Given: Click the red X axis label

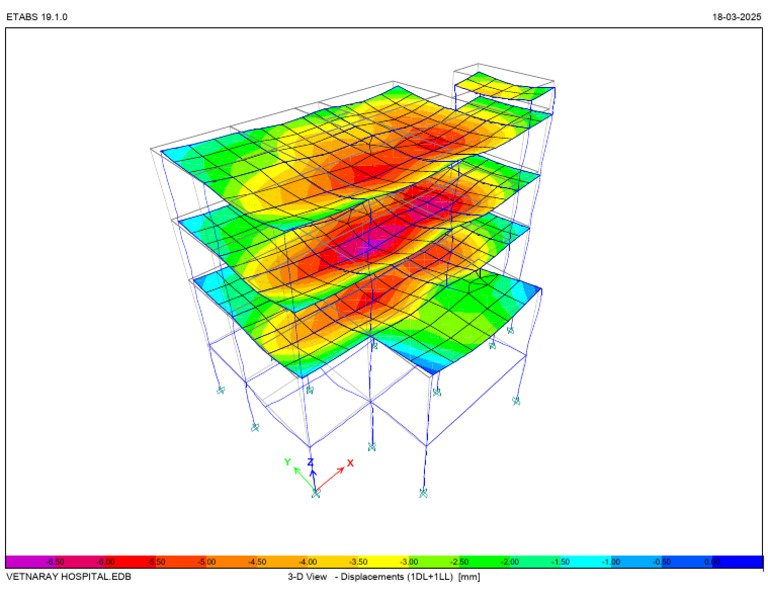Looking at the screenshot, I should point(350,463).
